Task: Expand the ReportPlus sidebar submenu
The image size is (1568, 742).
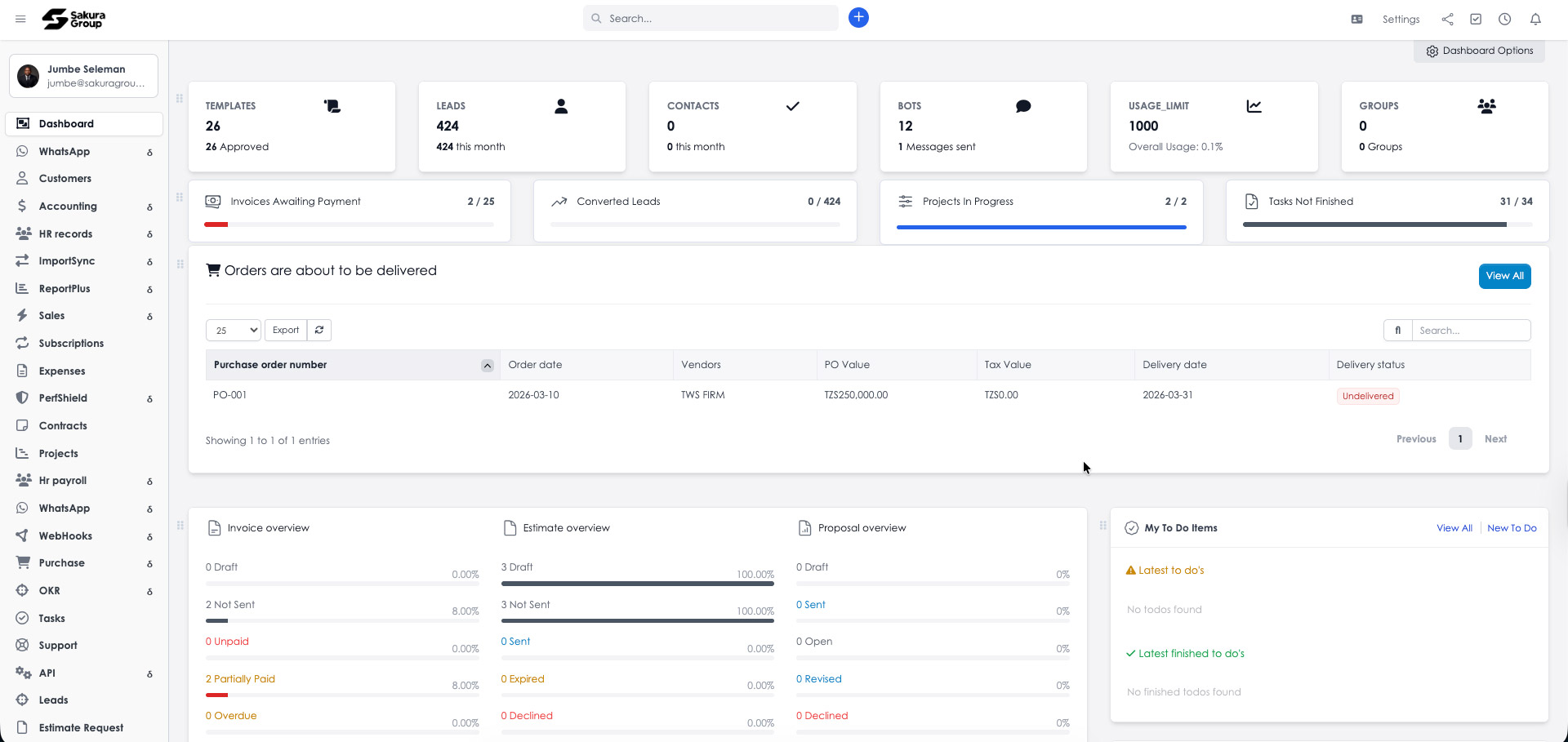Action: [149, 289]
